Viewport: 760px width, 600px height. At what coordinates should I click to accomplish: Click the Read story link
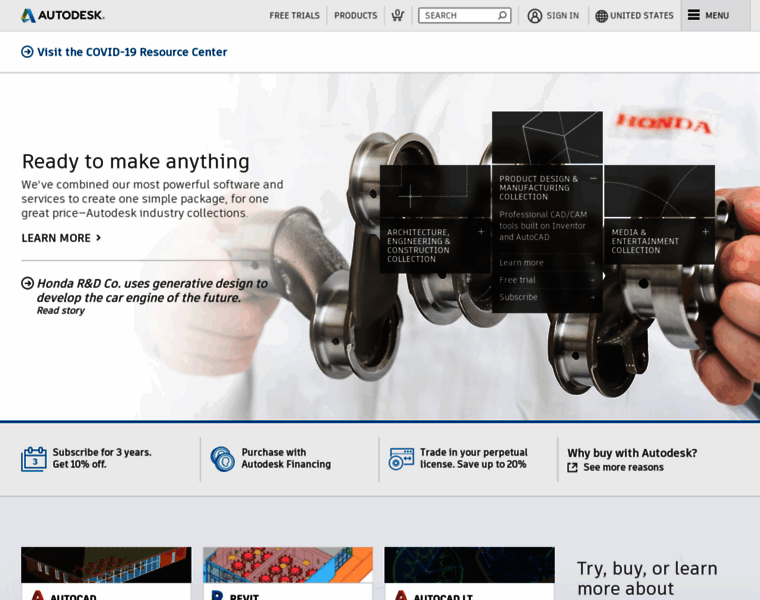tap(61, 311)
